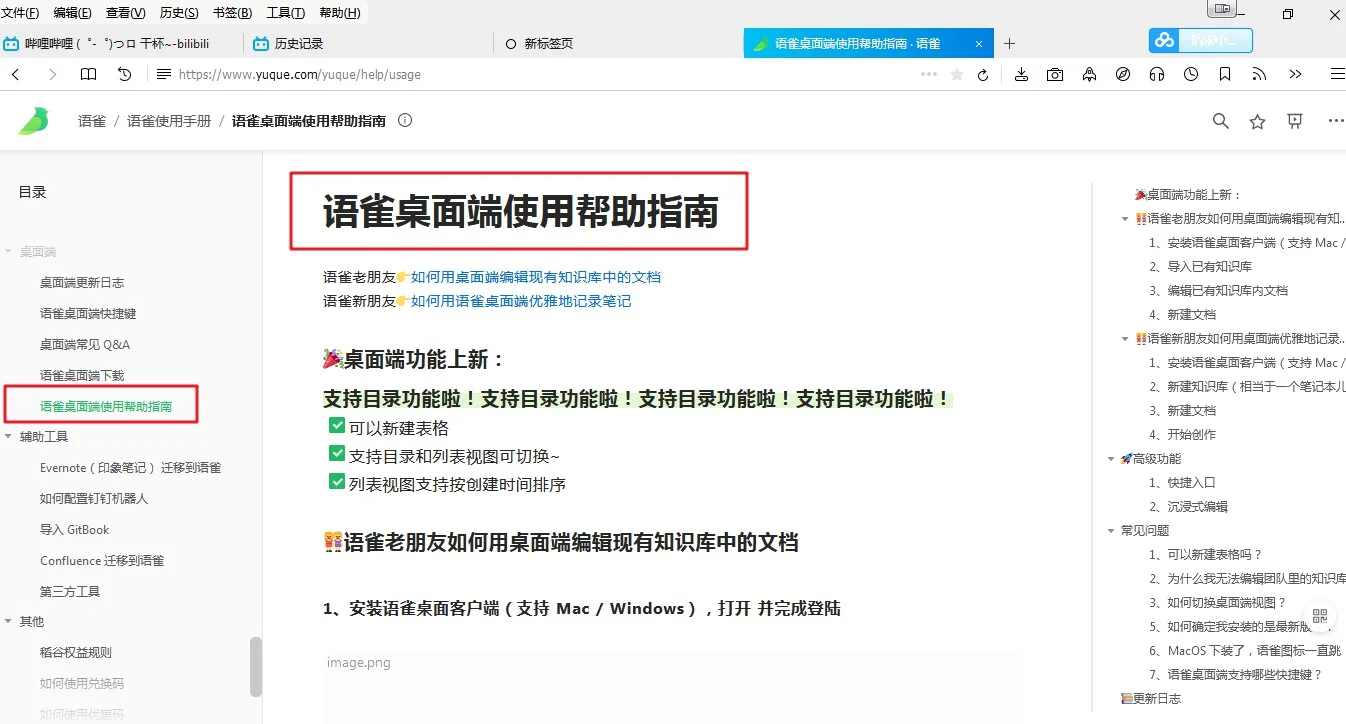Viewport: 1346px width, 724px height.
Task: Open the 文件(F) menu
Action: pyautogui.click(x=21, y=13)
